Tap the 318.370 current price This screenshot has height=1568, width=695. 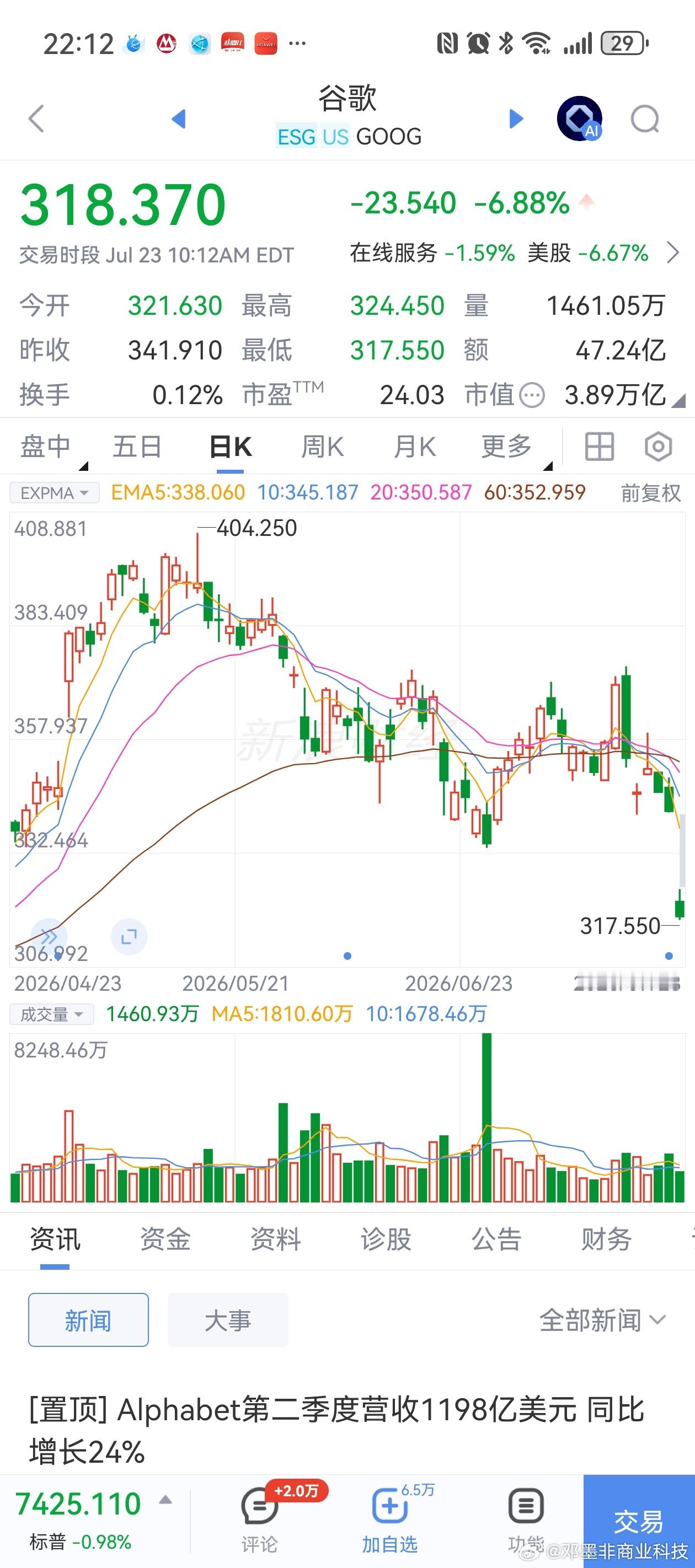(123, 205)
